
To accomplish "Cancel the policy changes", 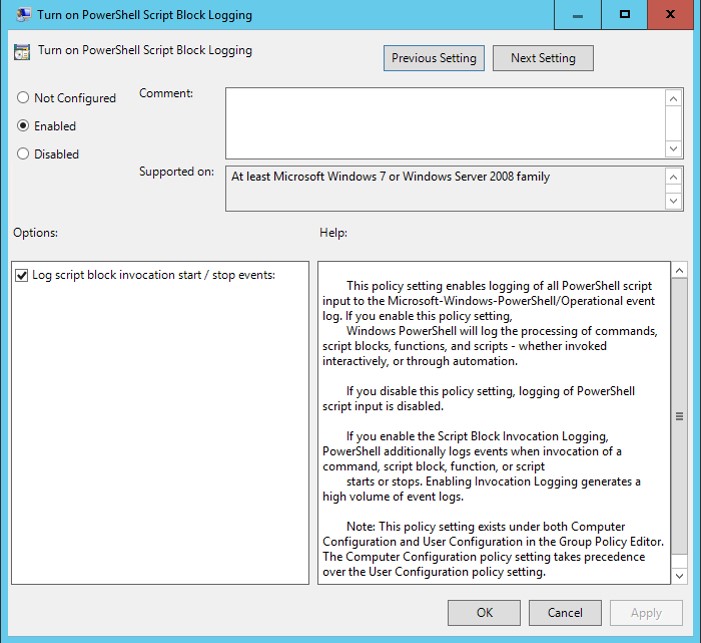I will 565,613.
